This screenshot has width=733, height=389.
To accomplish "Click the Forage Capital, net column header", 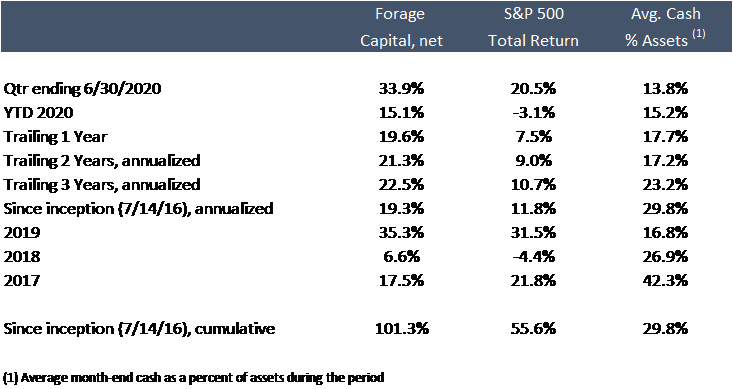I will tap(401, 27).
